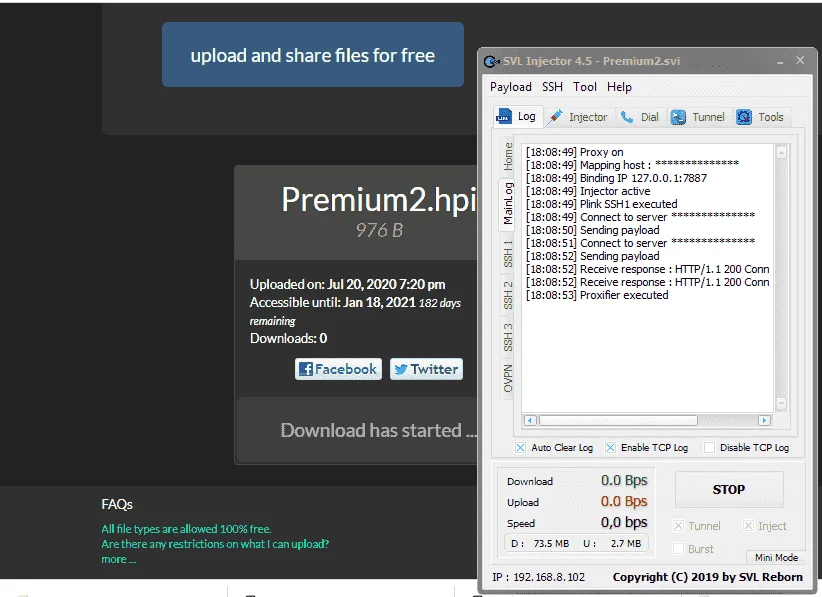Screen dimensions: 822x597
Task: Click the Injector active log line
Action: (588, 191)
